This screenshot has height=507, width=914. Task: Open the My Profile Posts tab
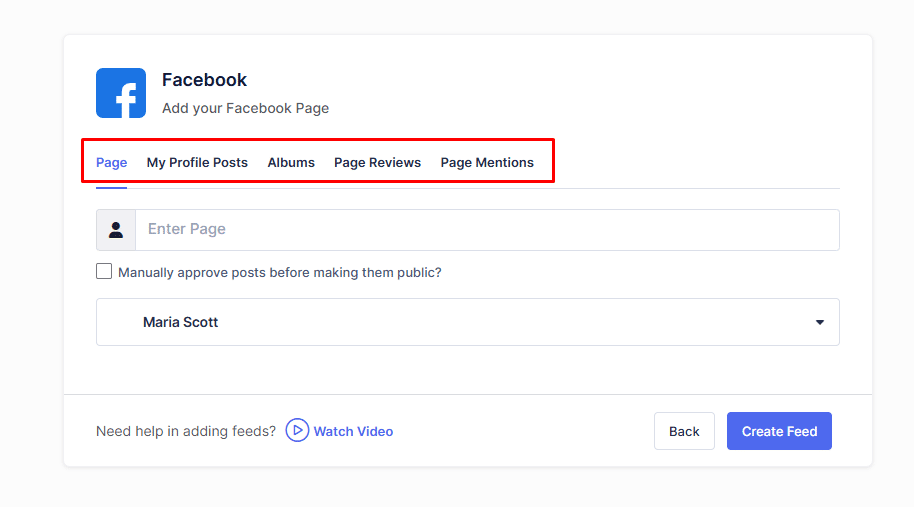tap(197, 162)
